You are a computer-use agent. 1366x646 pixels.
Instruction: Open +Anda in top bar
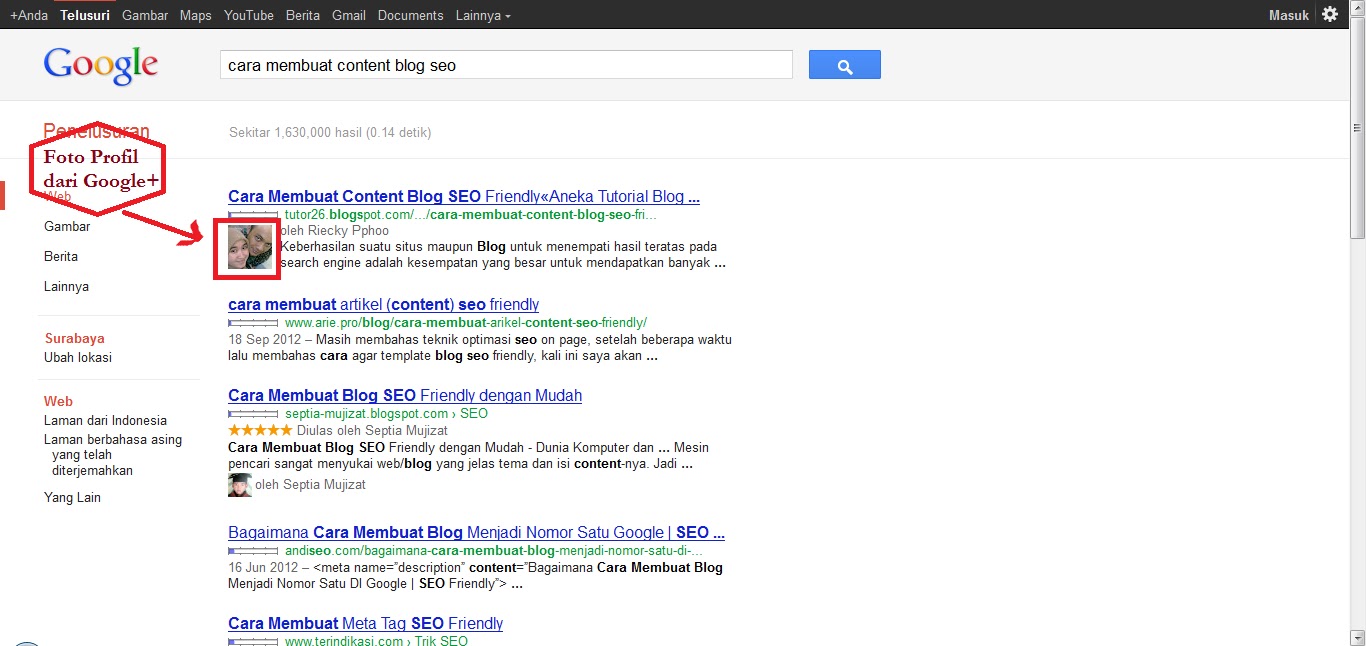point(29,15)
